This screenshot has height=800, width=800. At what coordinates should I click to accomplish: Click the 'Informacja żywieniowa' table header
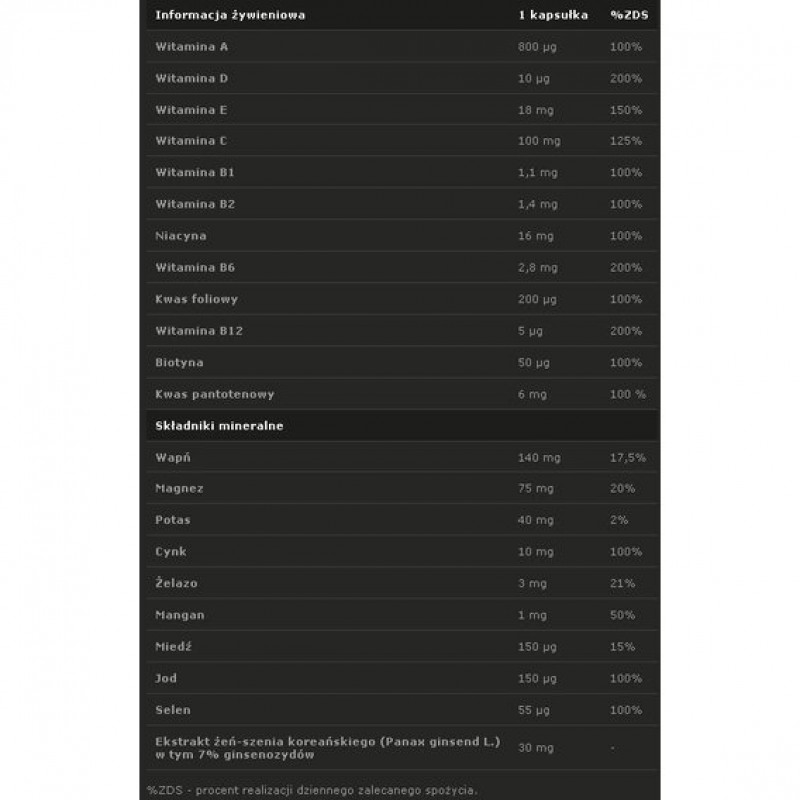click(230, 16)
